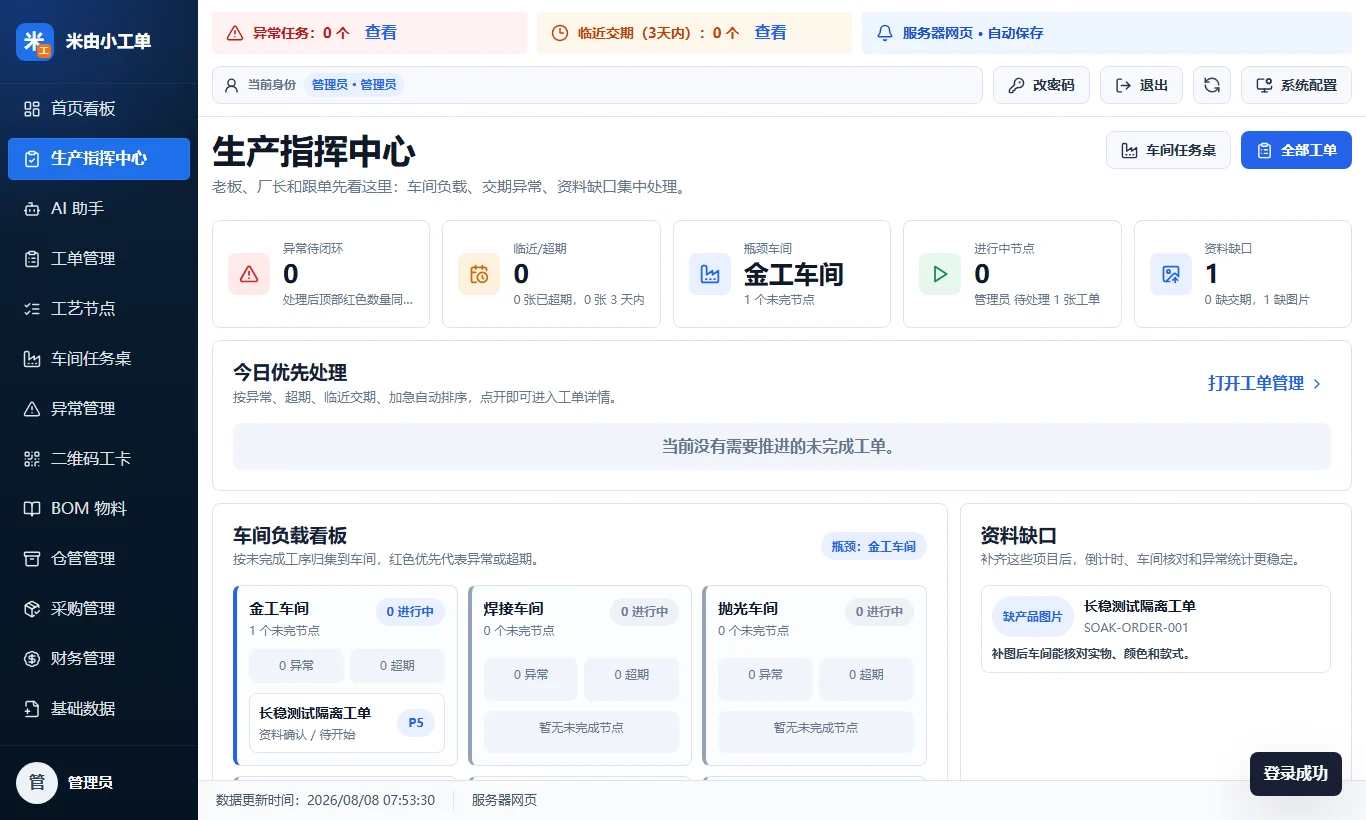Click the 基础数据 file sidebar icon
This screenshot has width=1366, height=820.
click(x=32, y=709)
